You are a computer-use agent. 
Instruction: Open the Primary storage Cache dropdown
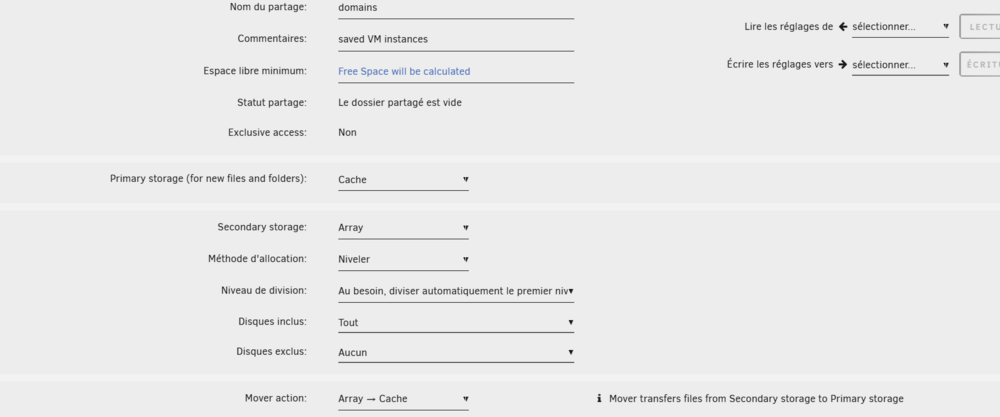pyautogui.click(x=403, y=180)
